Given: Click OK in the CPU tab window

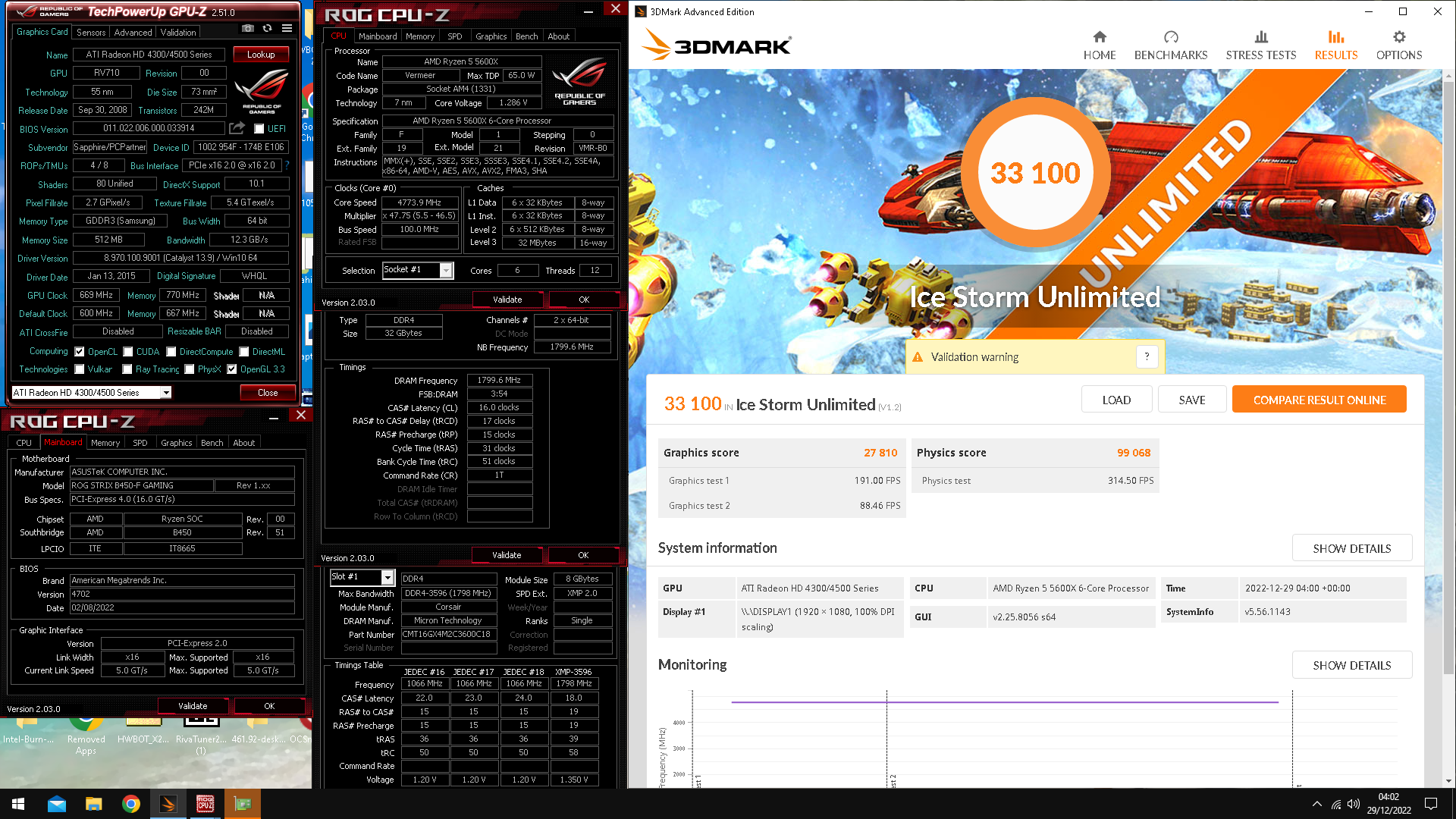Looking at the screenshot, I should [583, 300].
